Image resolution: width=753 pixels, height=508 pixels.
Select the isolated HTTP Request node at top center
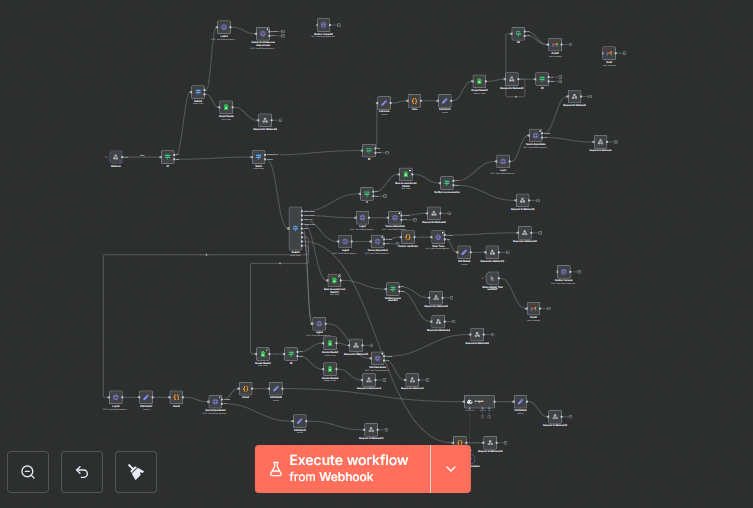pos(323,24)
